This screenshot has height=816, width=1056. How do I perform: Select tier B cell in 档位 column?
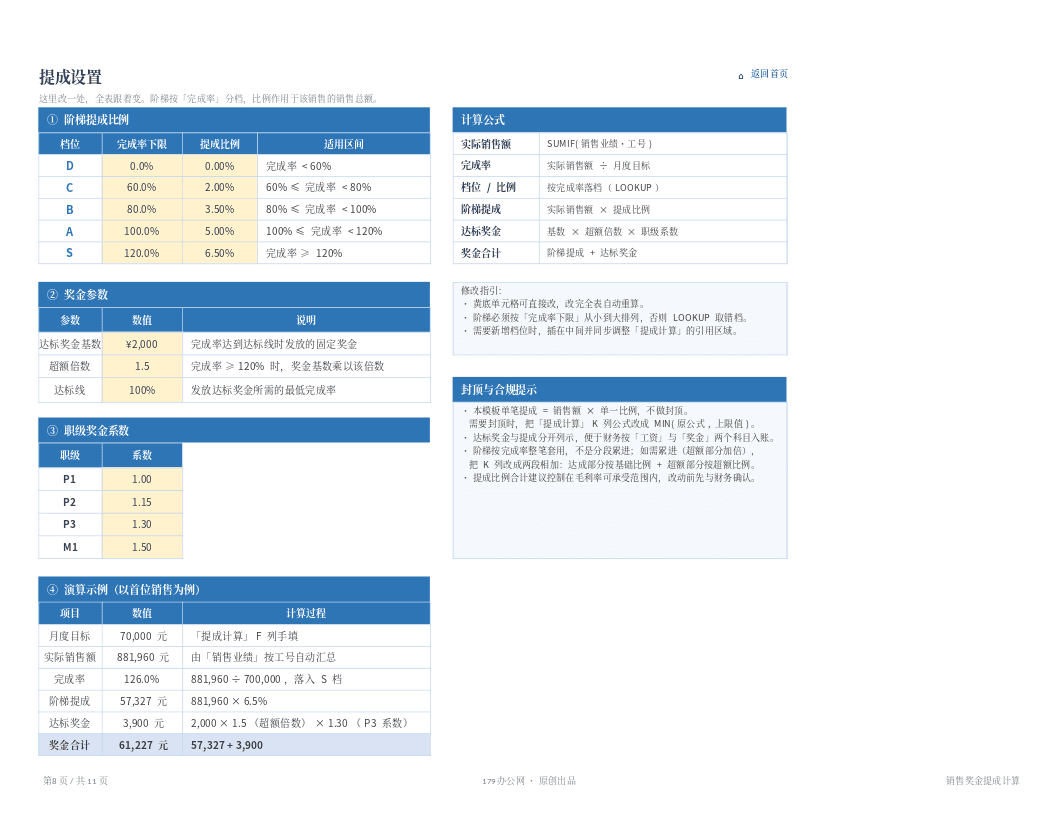pyautogui.click(x=70, y=209)
